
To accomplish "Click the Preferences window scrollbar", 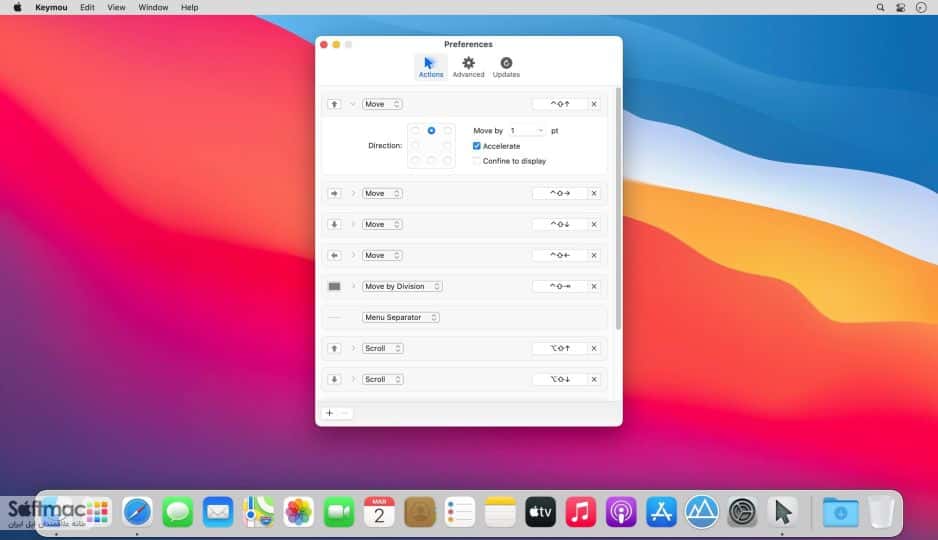I will click(618, 208).
